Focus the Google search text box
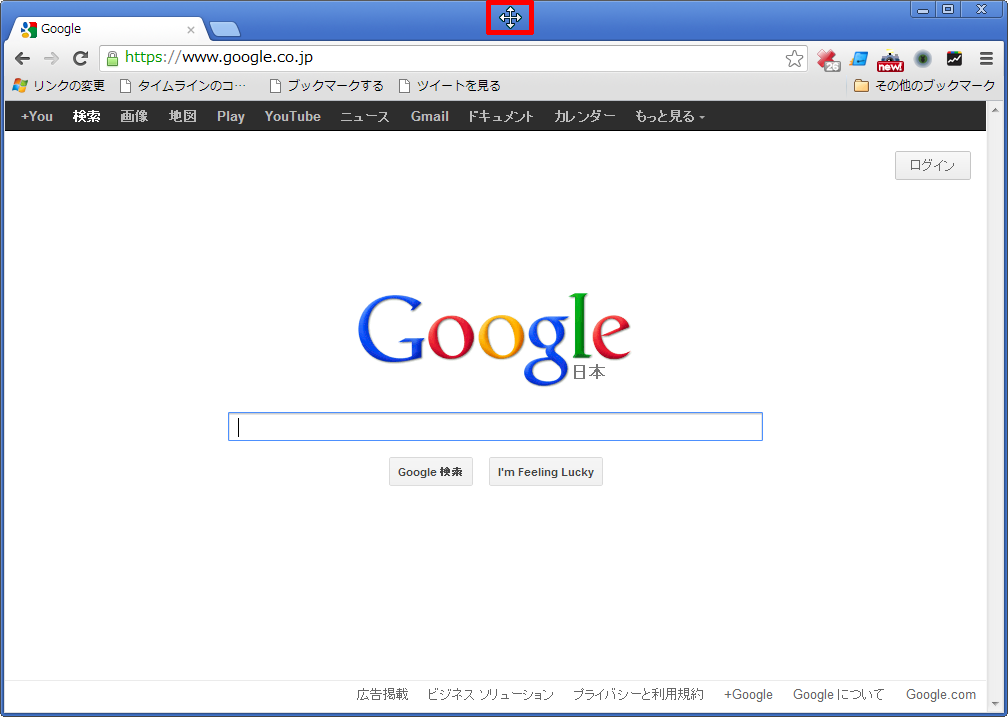The height and width of the screenshot is (717, 1008). pyautogui.click(x=495, y=426)
